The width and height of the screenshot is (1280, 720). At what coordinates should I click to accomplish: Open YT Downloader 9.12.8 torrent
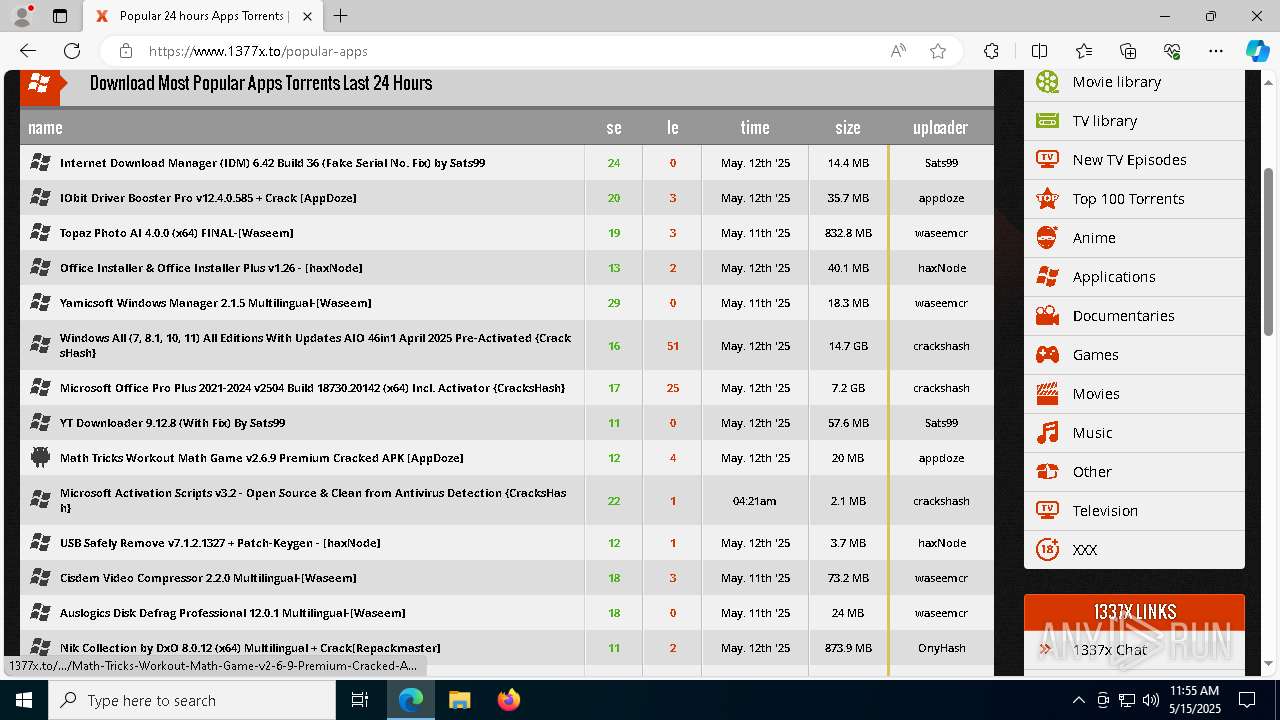(x=173, y=423)
